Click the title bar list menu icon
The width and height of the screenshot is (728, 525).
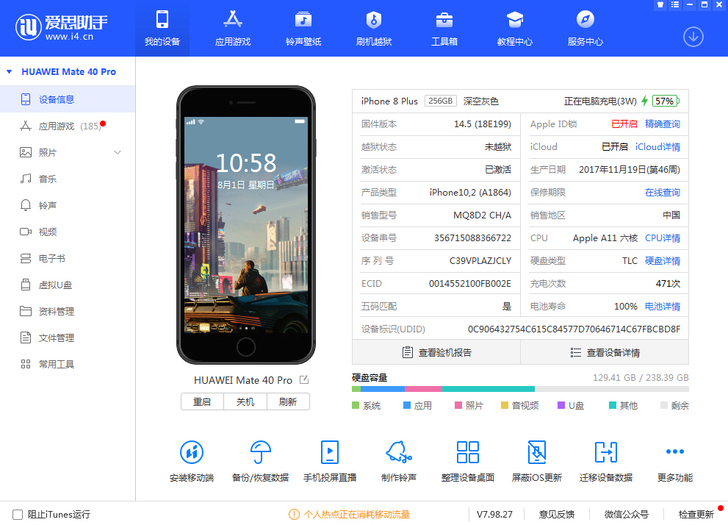675,5
